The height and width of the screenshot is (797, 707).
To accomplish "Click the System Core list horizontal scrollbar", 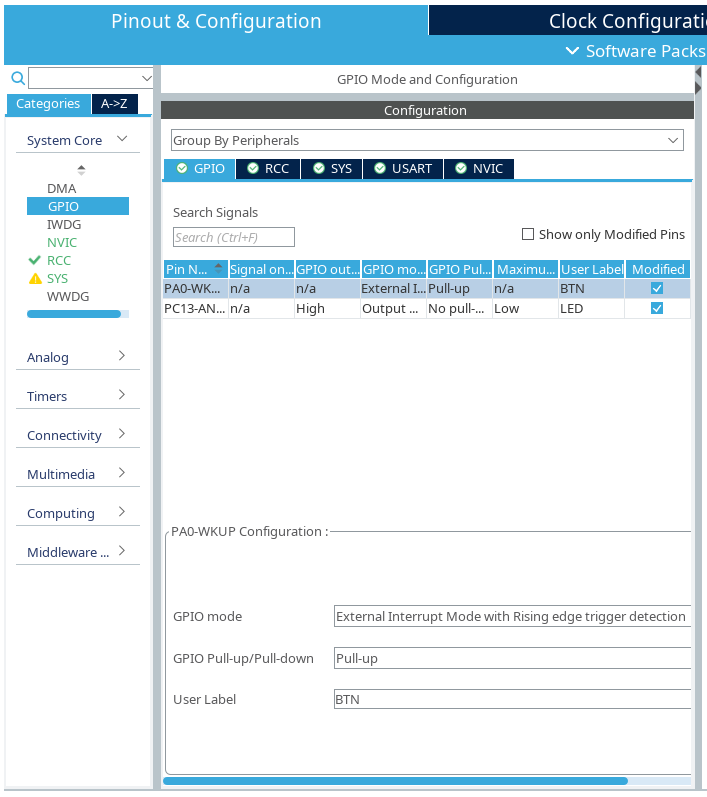I will (x=74, y=314).
